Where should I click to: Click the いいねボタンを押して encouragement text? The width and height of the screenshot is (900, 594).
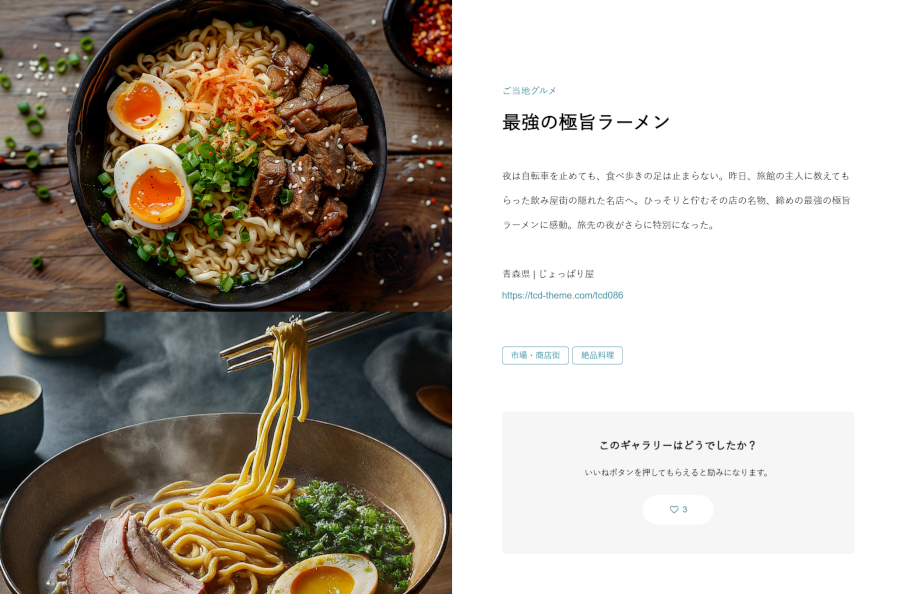coord(677,472)
